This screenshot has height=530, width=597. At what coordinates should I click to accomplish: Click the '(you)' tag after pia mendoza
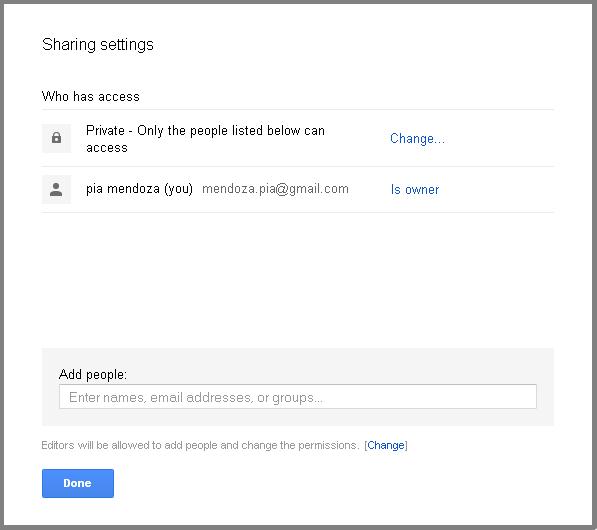click(x=179, y=189)
